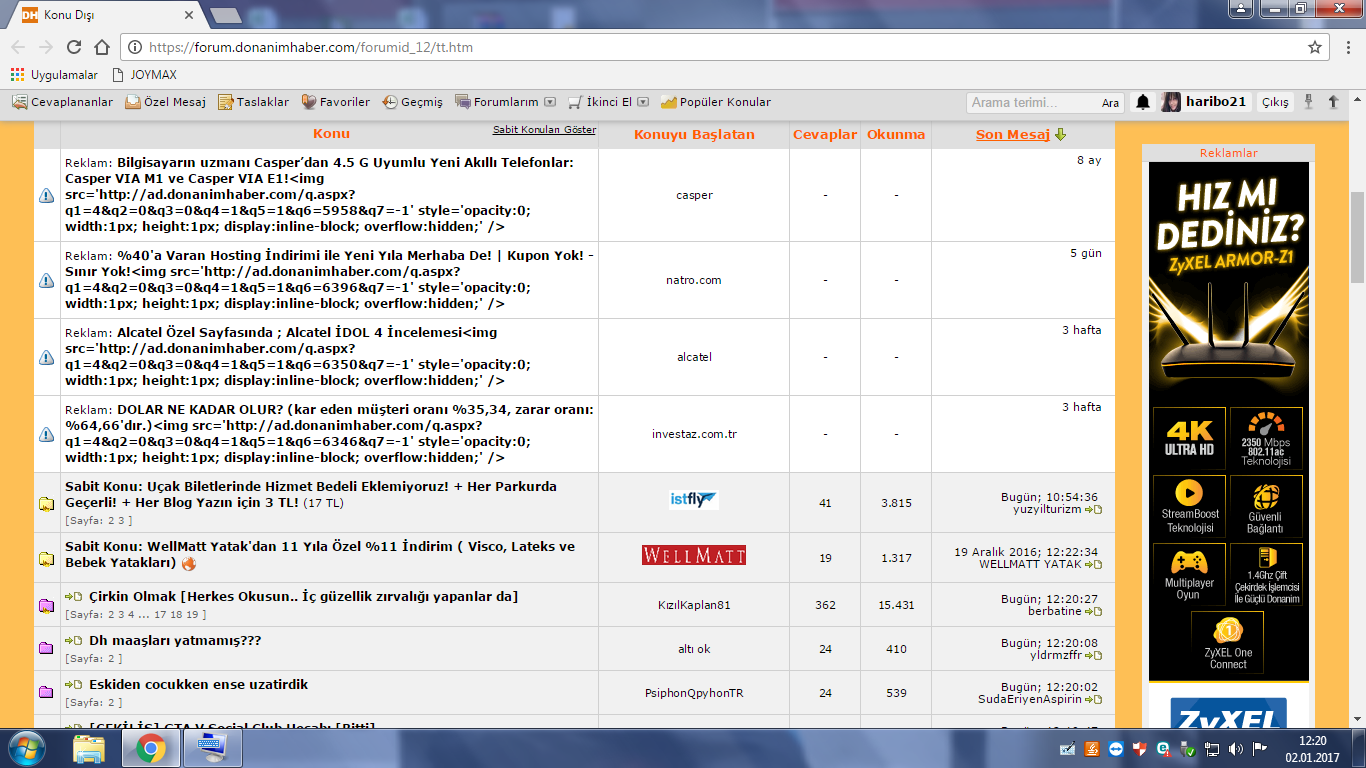Image resolution: width=1366 pixels, height=768 pixels.
Task: Open topic Eskiden cocukken ense uzatirdik
Action: tap(198, 685)
